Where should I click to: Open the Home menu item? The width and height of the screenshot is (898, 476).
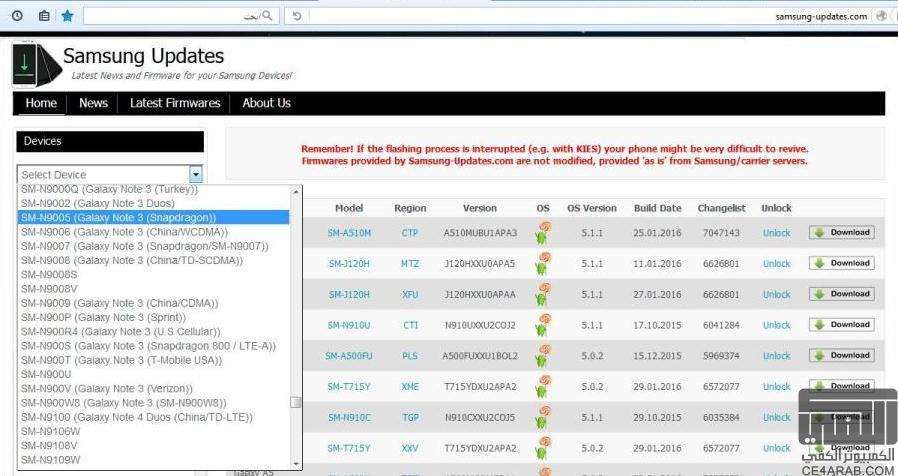click(x=41, y=103)
